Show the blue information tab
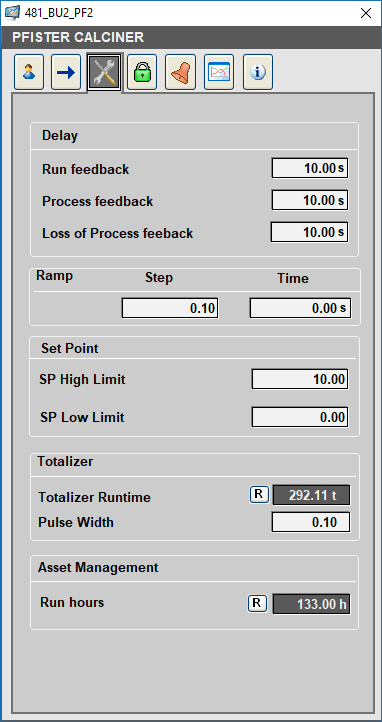 point(258,72)
